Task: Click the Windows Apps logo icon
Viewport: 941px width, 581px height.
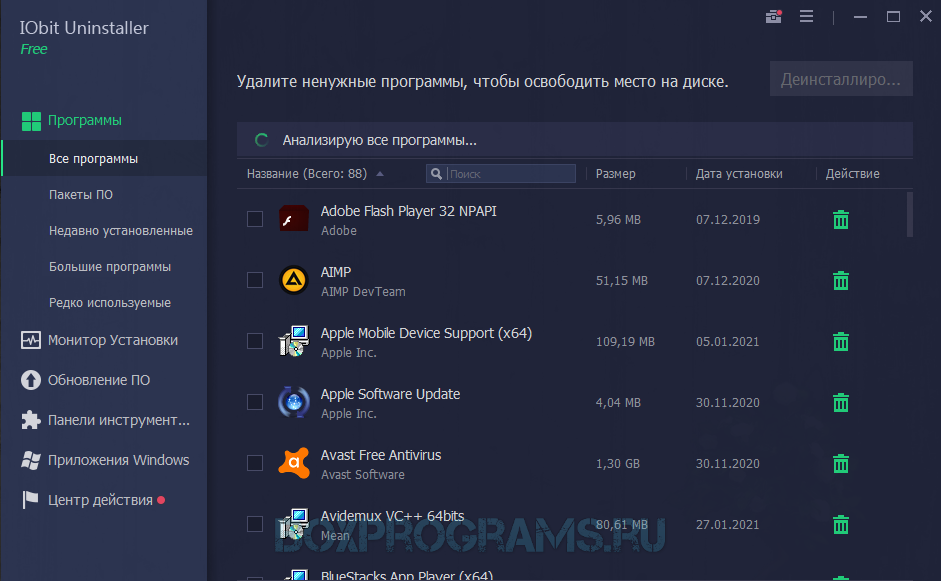Action: click(31, 460)
